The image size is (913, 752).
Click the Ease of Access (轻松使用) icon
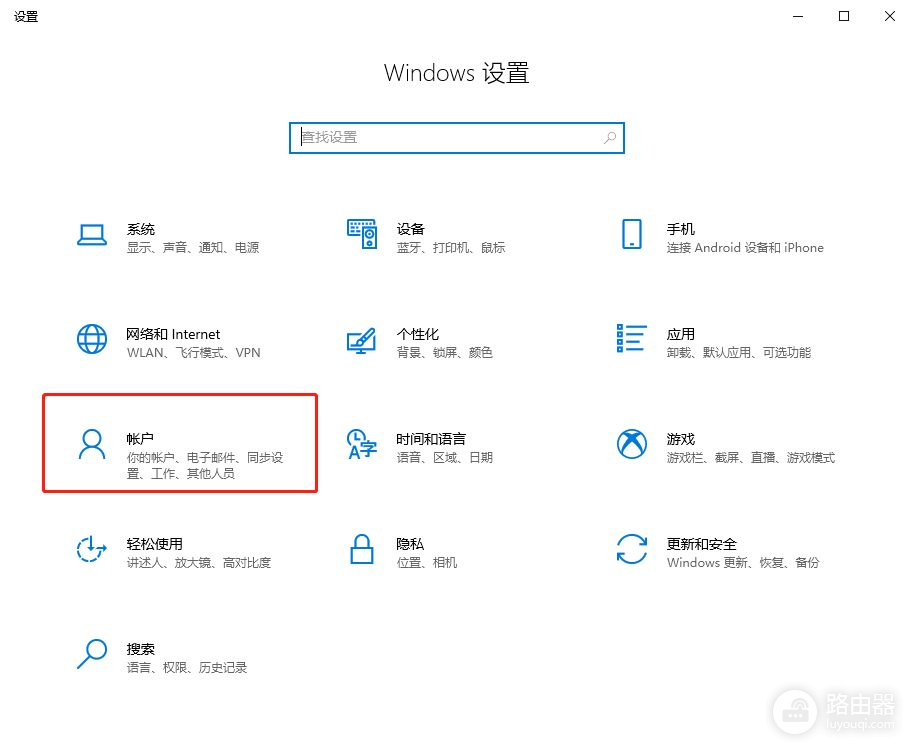92,549
